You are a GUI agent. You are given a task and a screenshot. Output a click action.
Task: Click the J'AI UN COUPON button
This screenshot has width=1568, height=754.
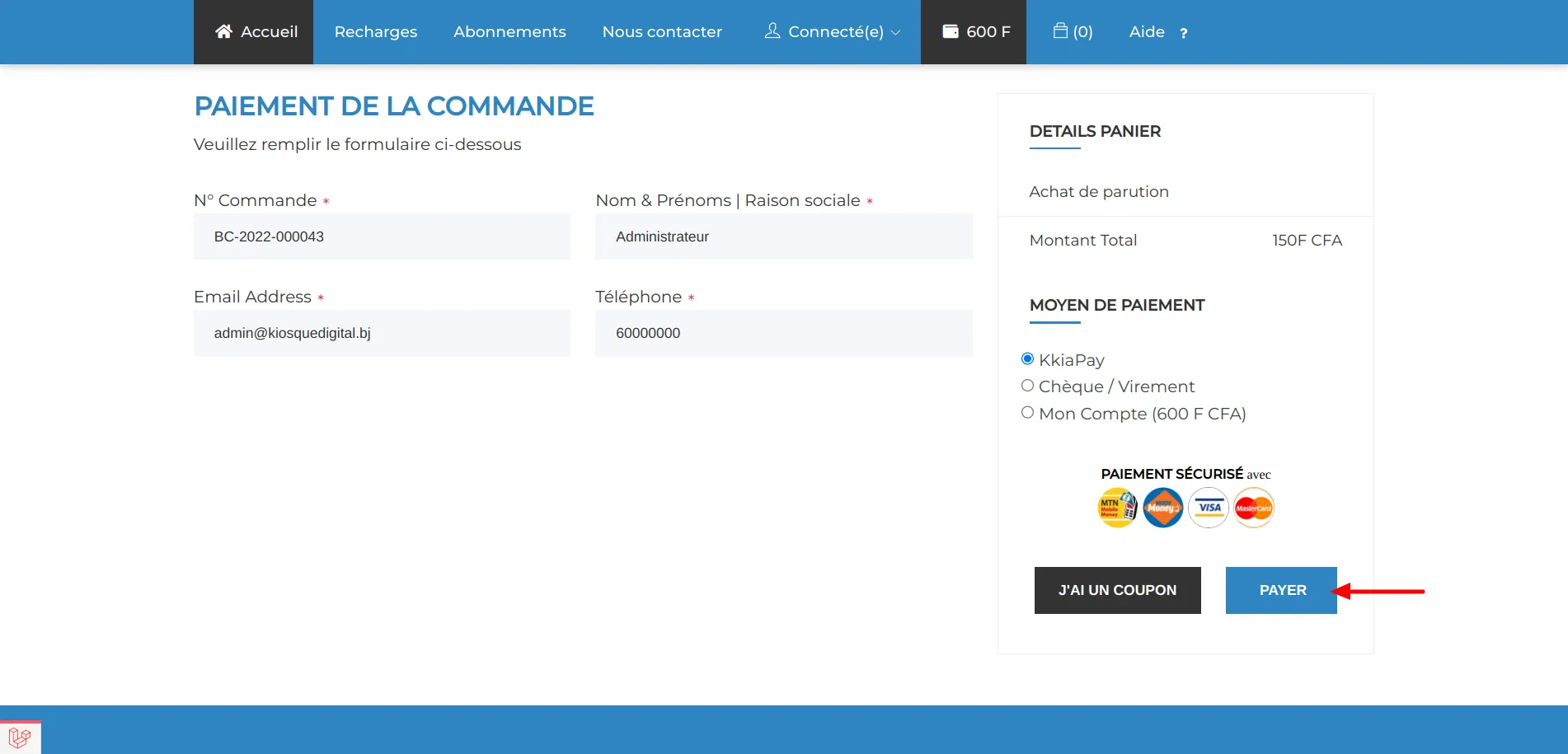[x=1117, y=590]
